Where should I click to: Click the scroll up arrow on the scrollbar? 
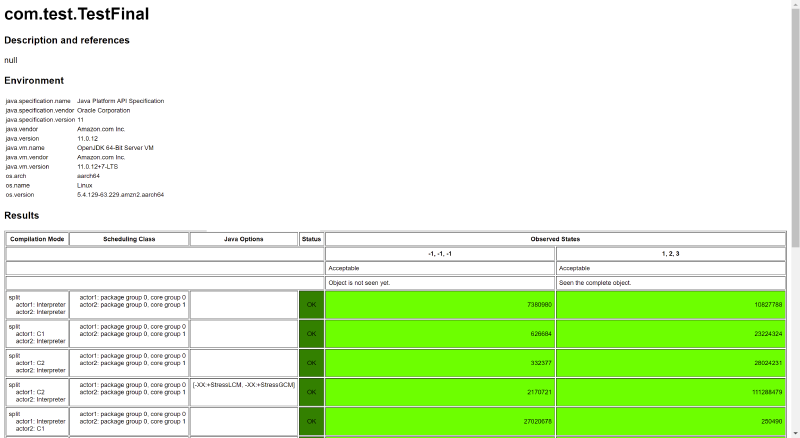pyautogui.click(x=794, y=6)
